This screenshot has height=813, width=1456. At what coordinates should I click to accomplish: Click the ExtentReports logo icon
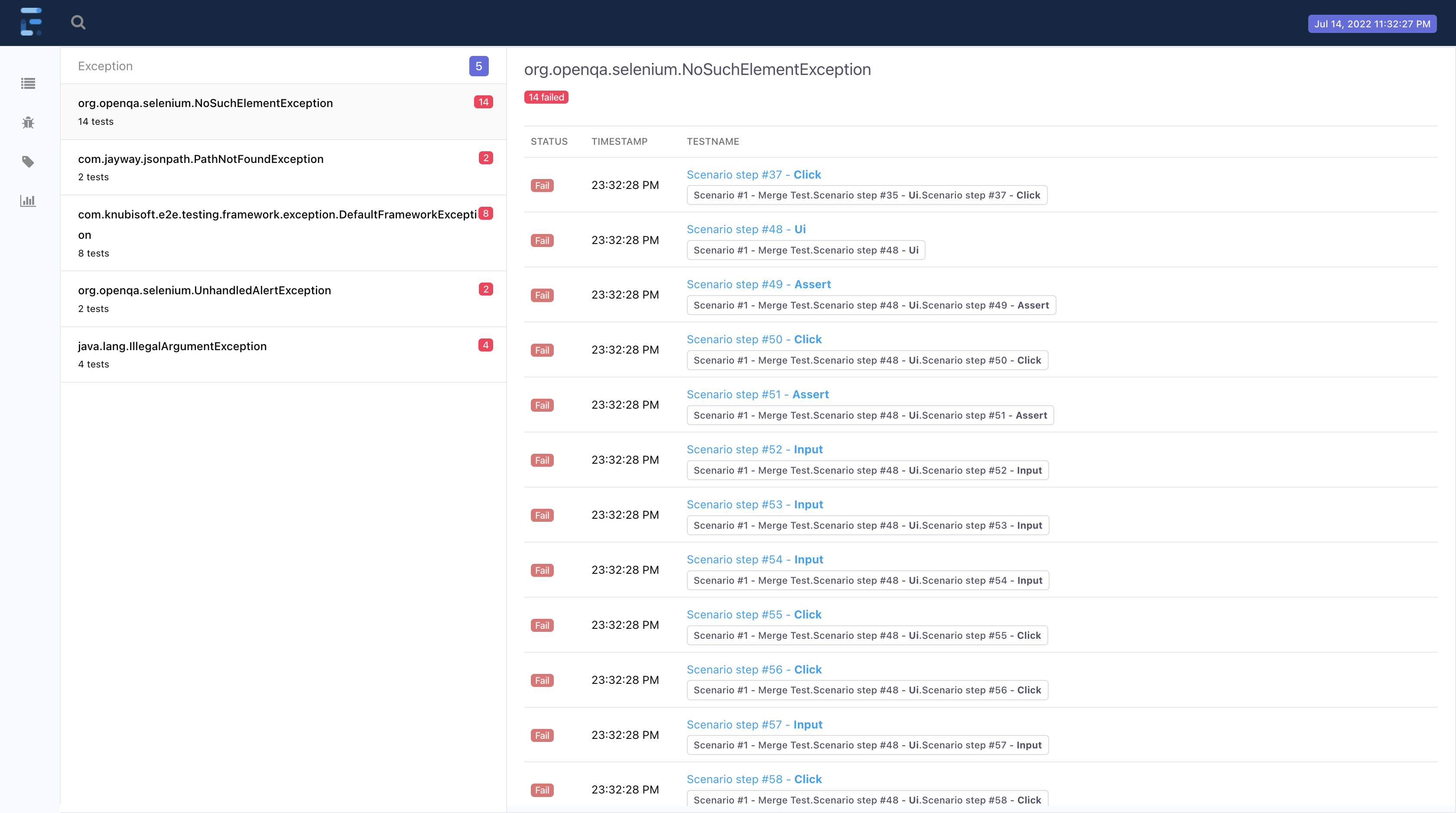[x=31, y=22]
